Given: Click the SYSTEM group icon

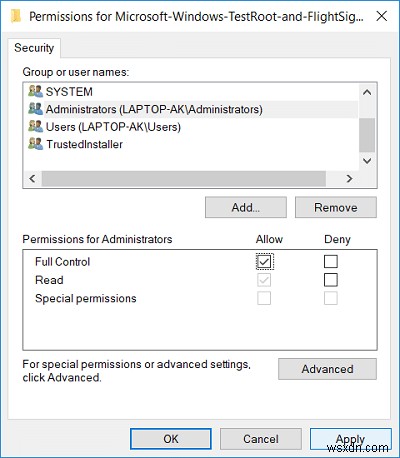Looking at the screenshot, I should (35, 91).
